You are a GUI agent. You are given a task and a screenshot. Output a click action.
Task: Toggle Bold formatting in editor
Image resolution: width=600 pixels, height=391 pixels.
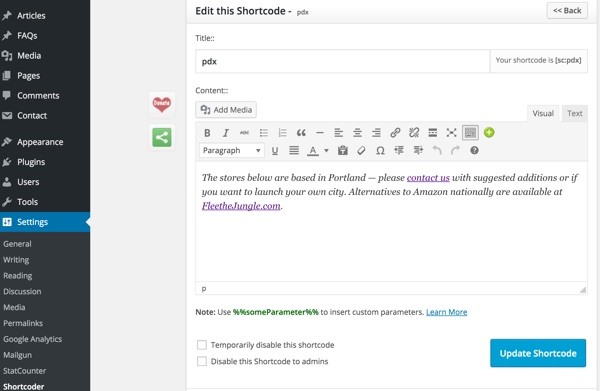click(207, 133)
